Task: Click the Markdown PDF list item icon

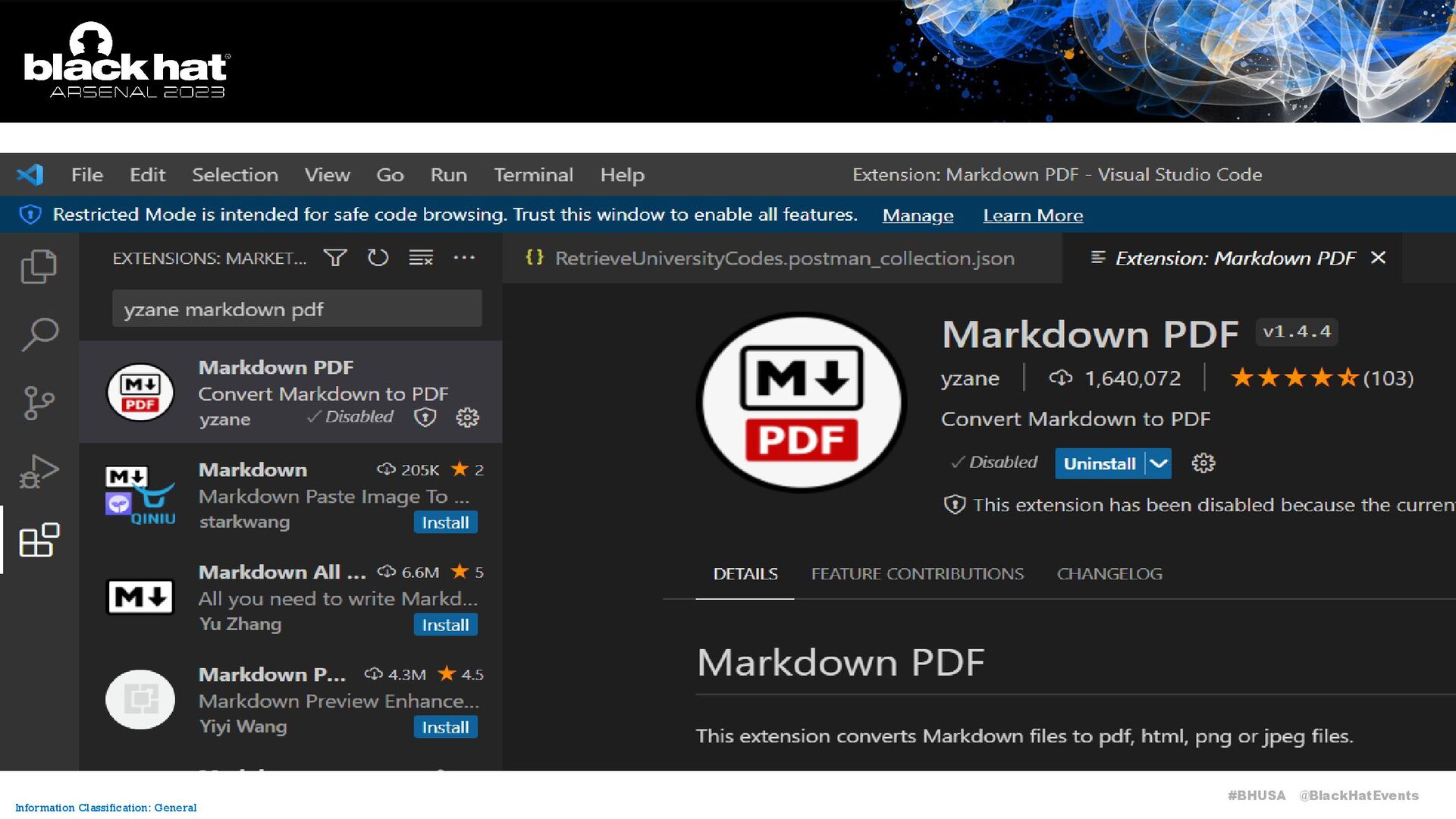Action: pos(140,392)
